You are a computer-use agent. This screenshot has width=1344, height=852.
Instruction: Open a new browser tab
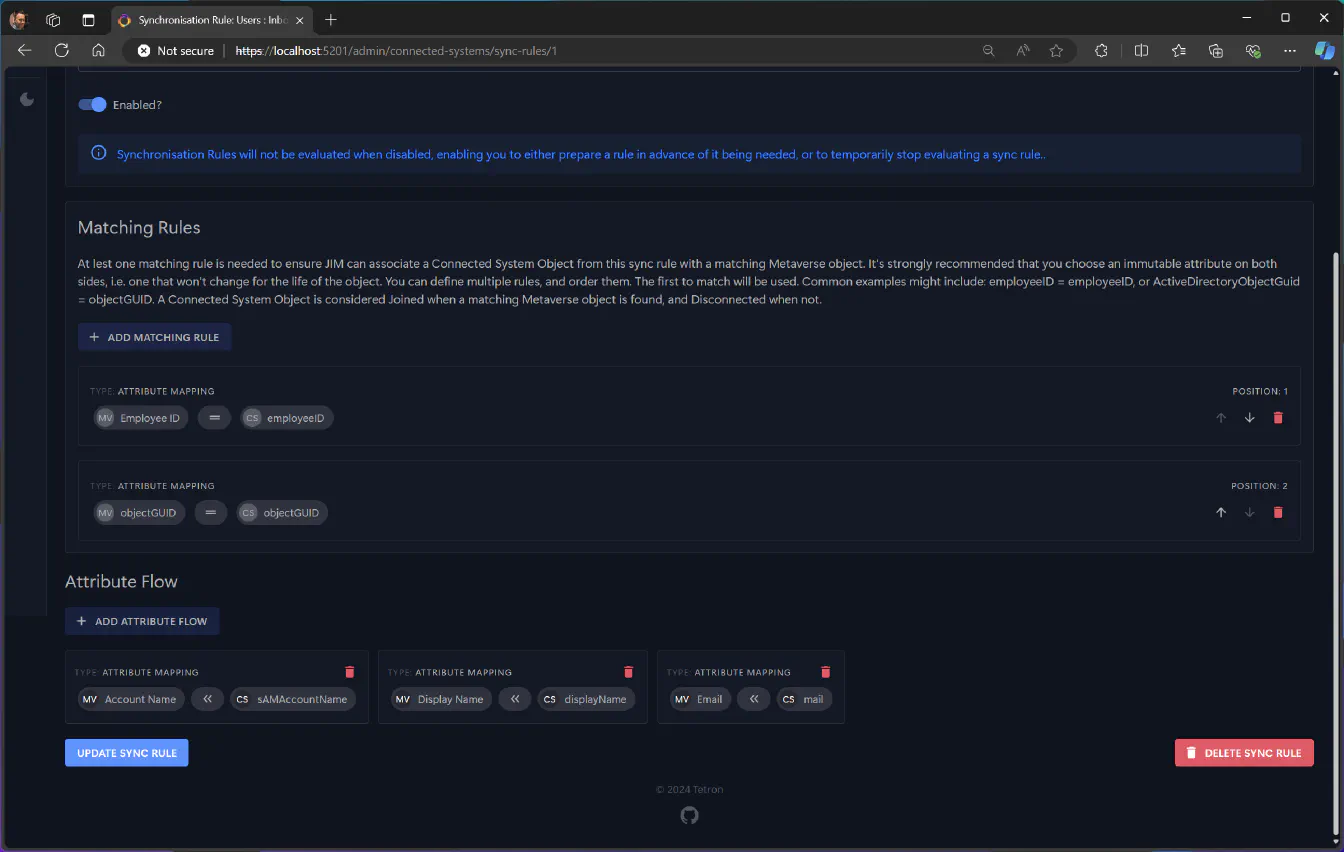point(331,20)
